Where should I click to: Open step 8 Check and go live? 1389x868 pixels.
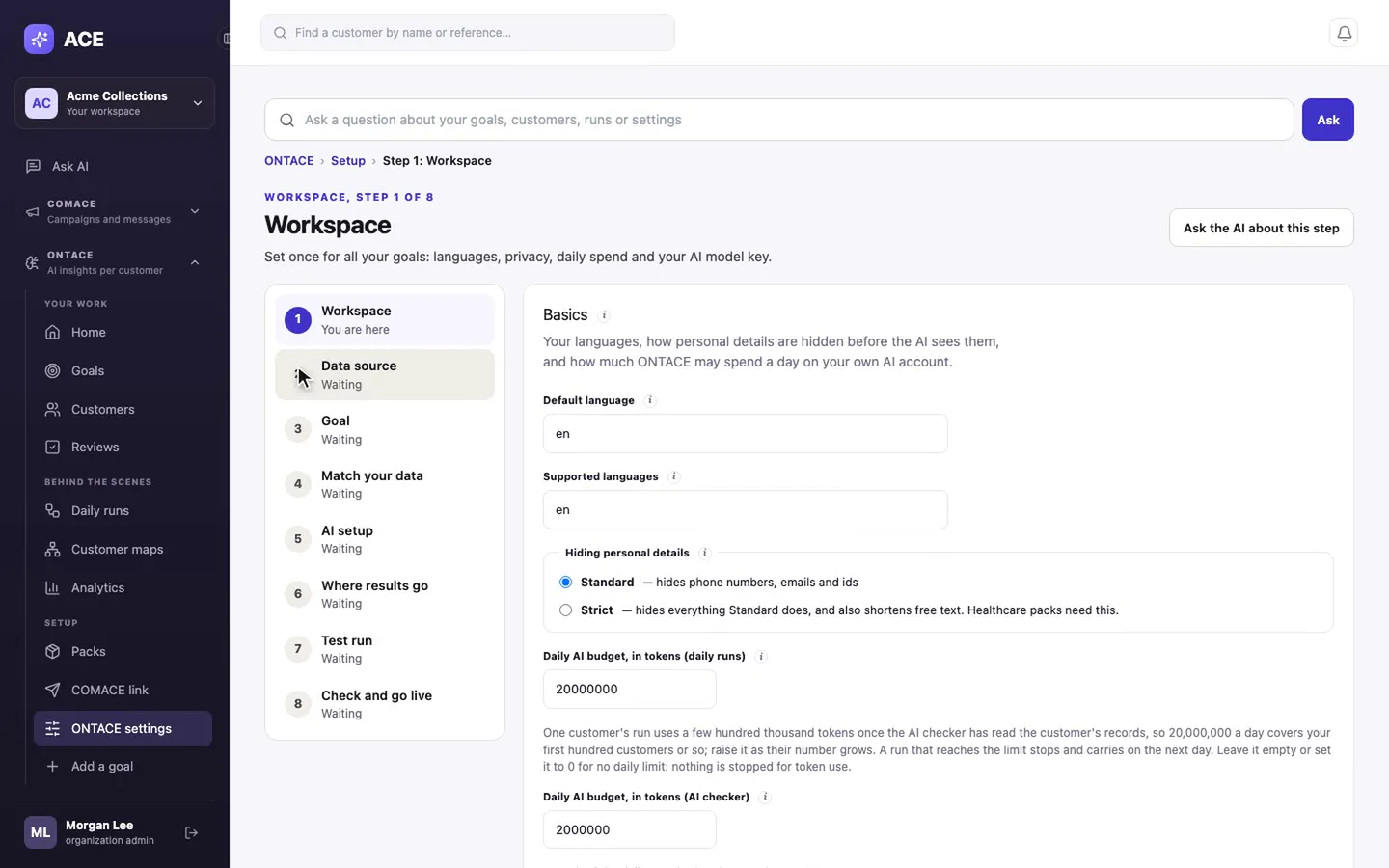coord(385,704)
